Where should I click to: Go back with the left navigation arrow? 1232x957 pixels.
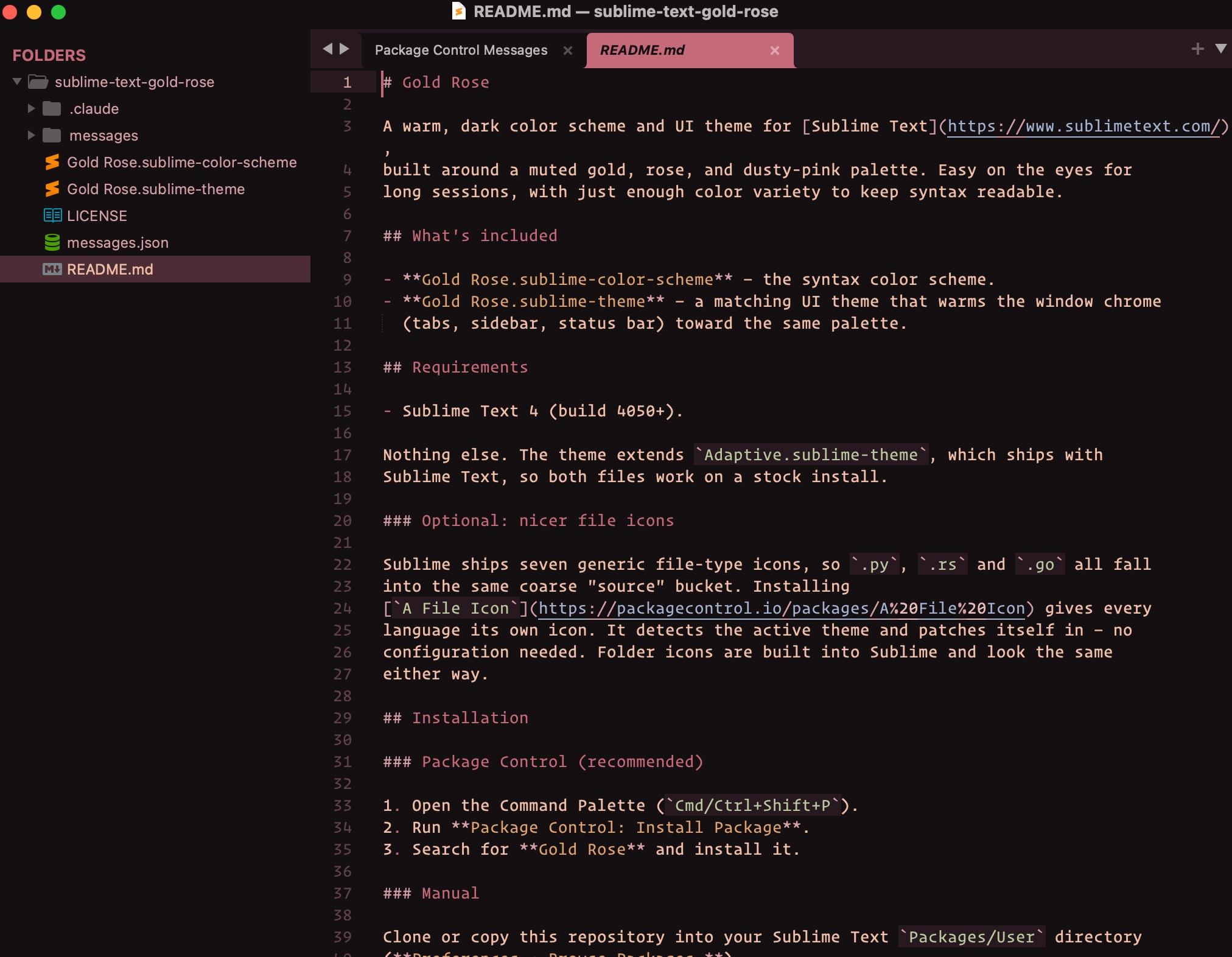click(327, 49)
